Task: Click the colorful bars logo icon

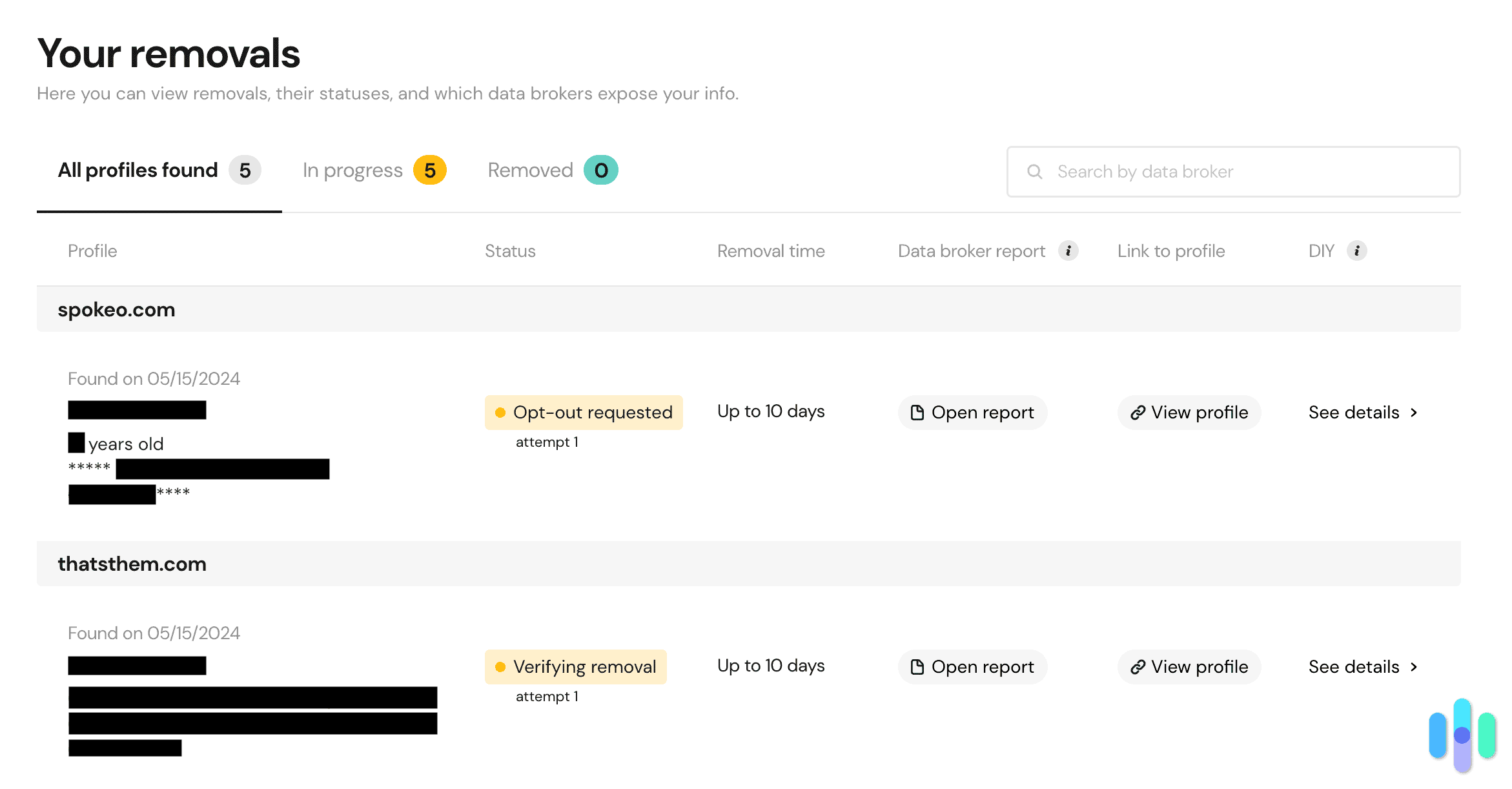Action: (x=1462, y=735)
